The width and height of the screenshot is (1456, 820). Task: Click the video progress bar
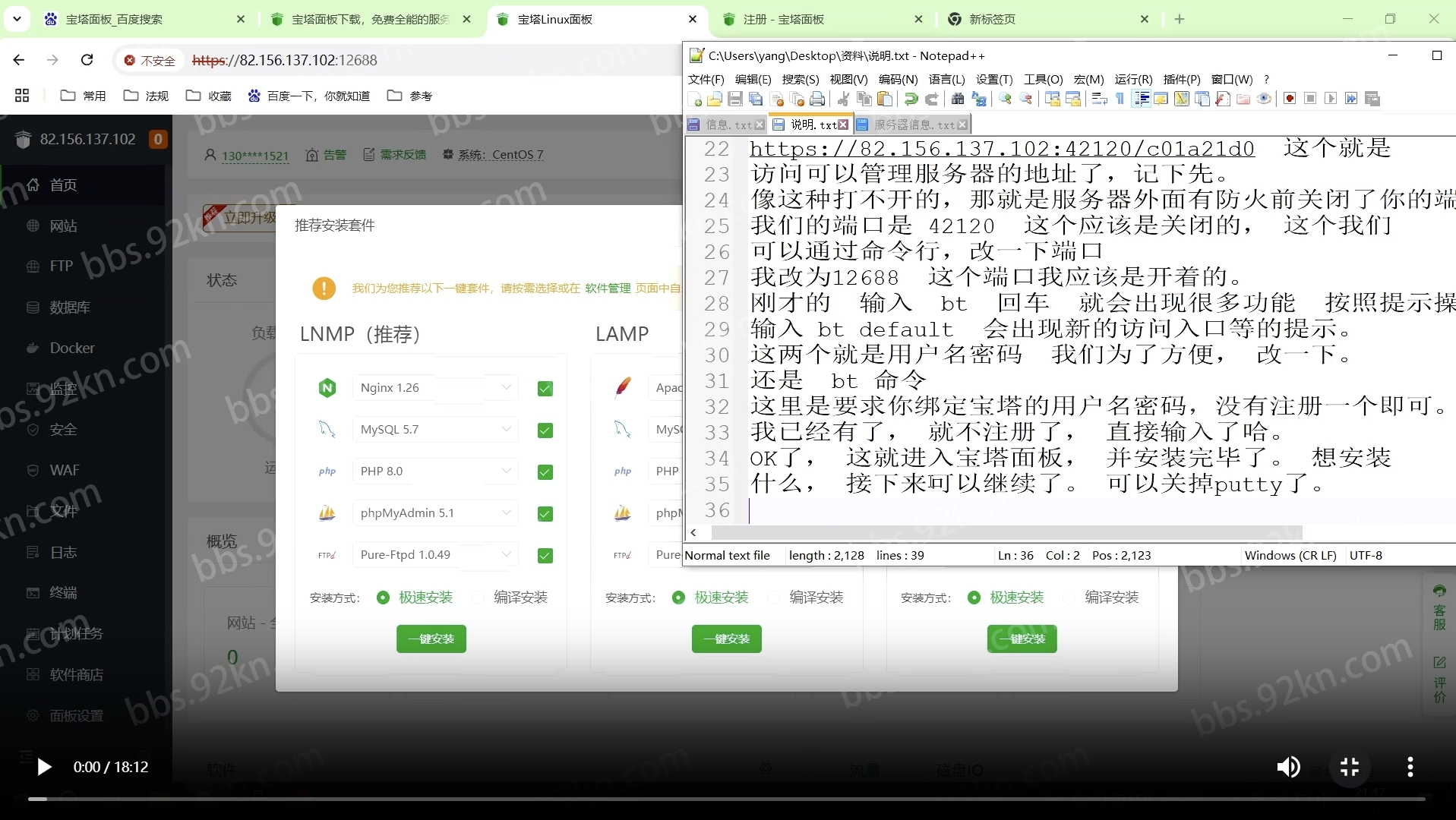click(x=727, y=799)
